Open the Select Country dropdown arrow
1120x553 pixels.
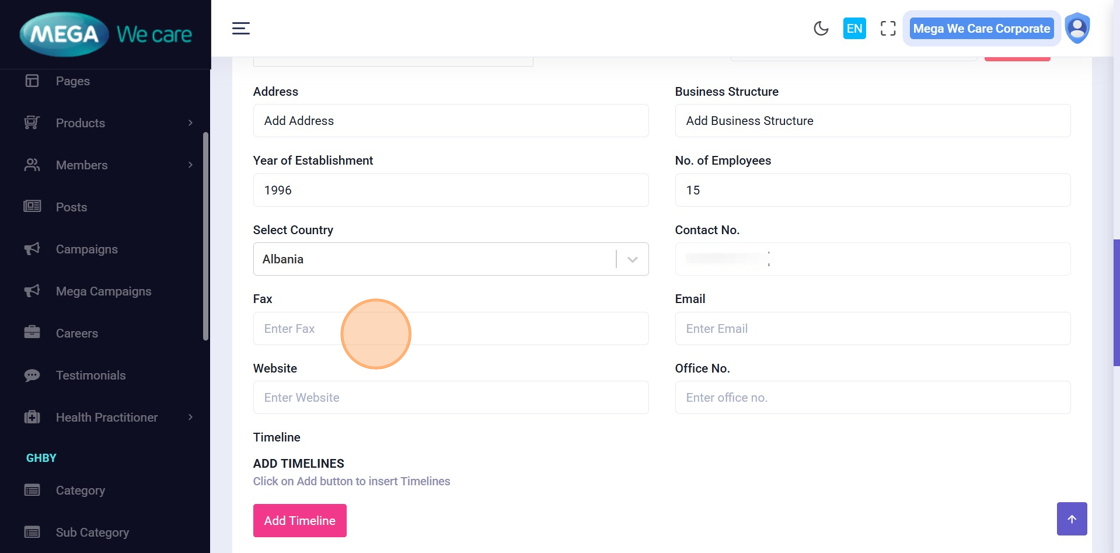point(632,259)
